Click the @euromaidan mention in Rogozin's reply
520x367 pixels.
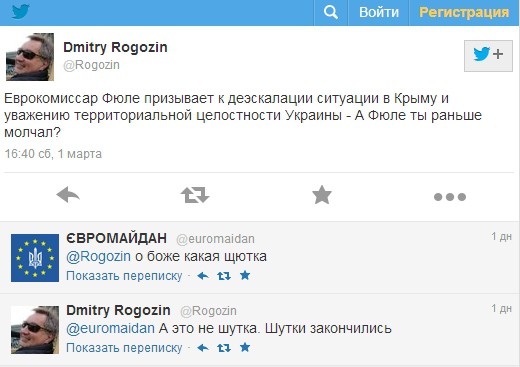[x=110, y=329]
